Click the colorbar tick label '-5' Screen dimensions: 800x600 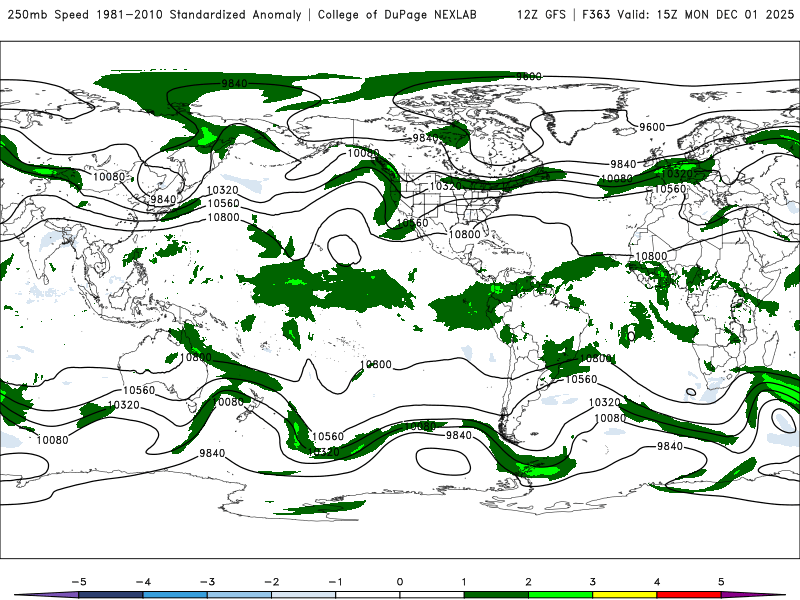78,582
